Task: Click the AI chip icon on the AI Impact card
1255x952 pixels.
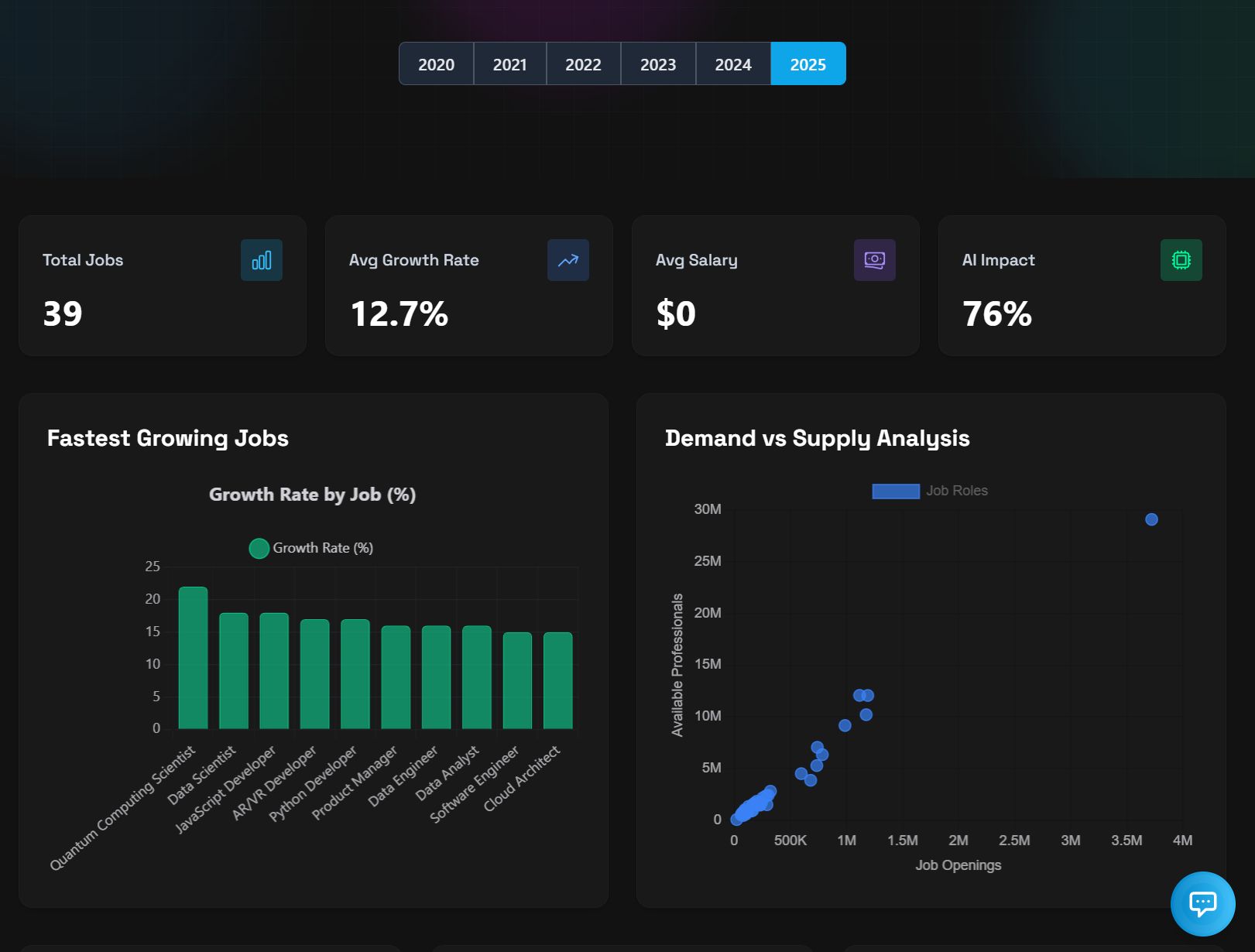Action: coord(1181,260)
